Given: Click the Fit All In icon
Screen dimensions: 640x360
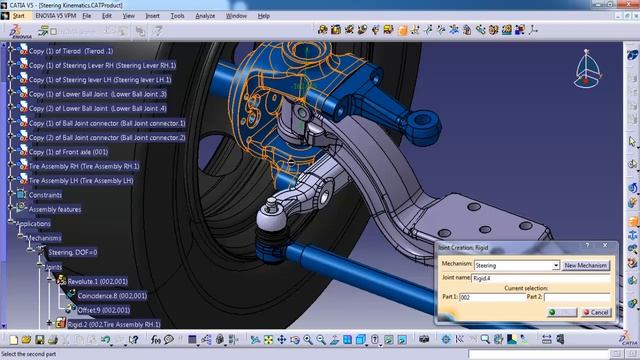Looking at the screenshot, I should pos(268,340).
